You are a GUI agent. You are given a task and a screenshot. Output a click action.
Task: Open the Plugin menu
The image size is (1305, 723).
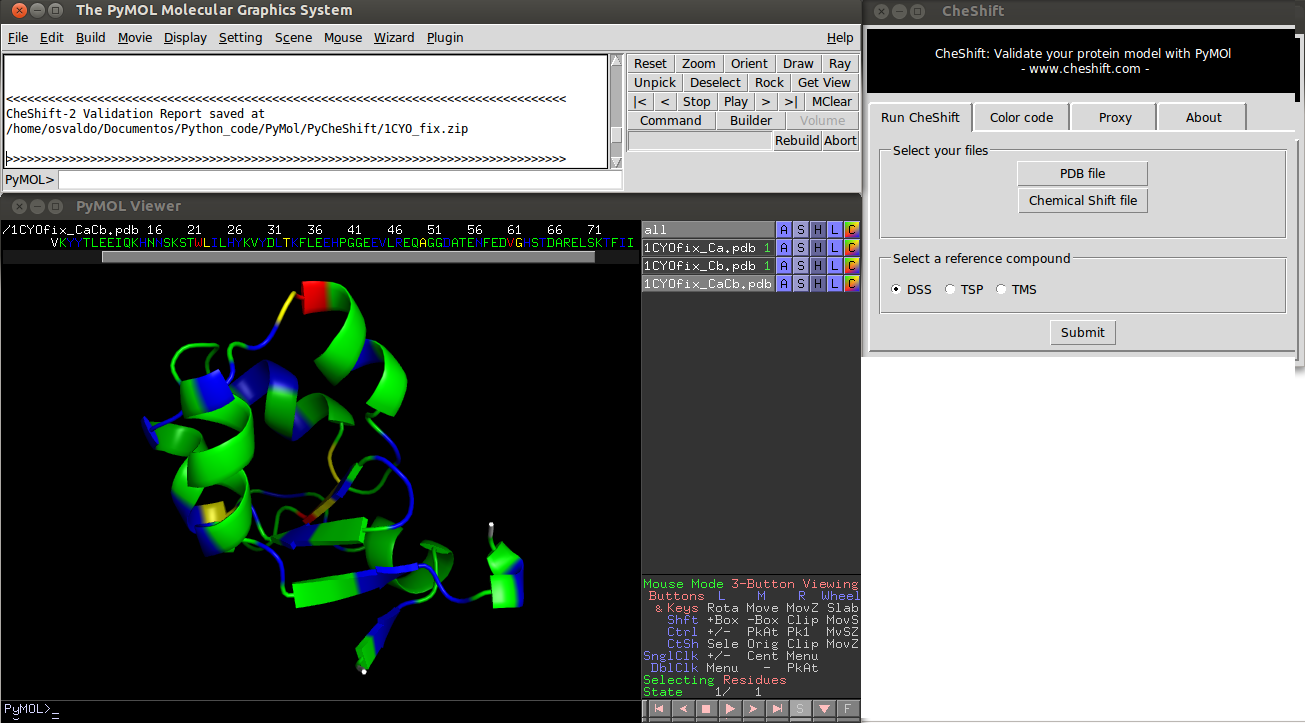[x=445, y=38]
